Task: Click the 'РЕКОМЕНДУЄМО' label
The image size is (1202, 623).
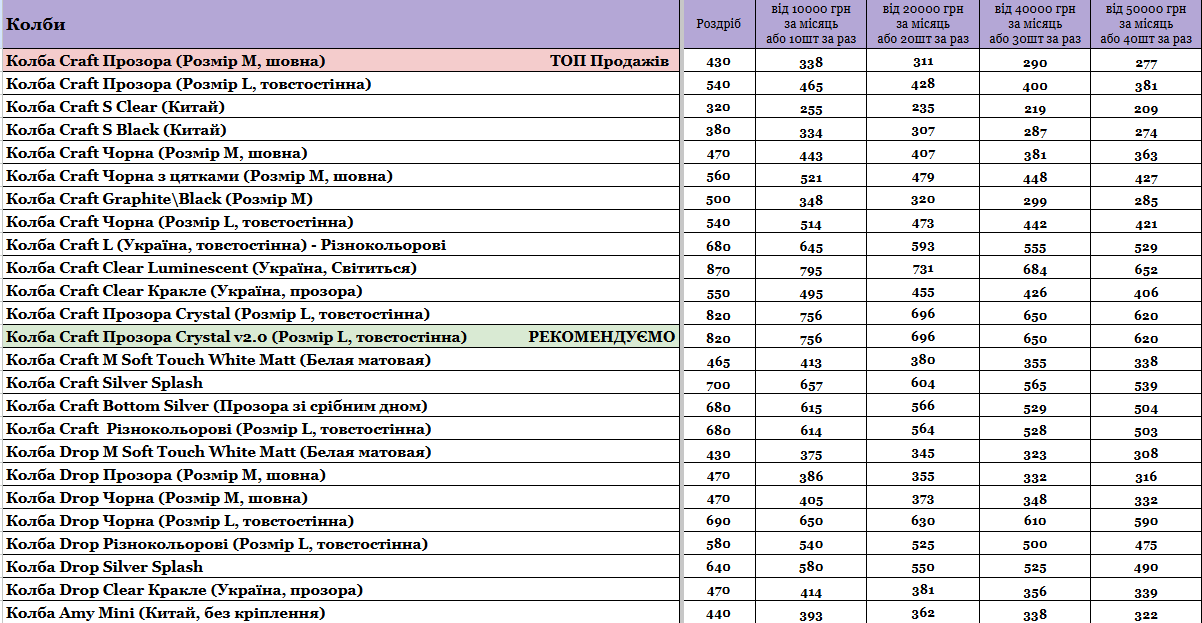Action: 602,337
